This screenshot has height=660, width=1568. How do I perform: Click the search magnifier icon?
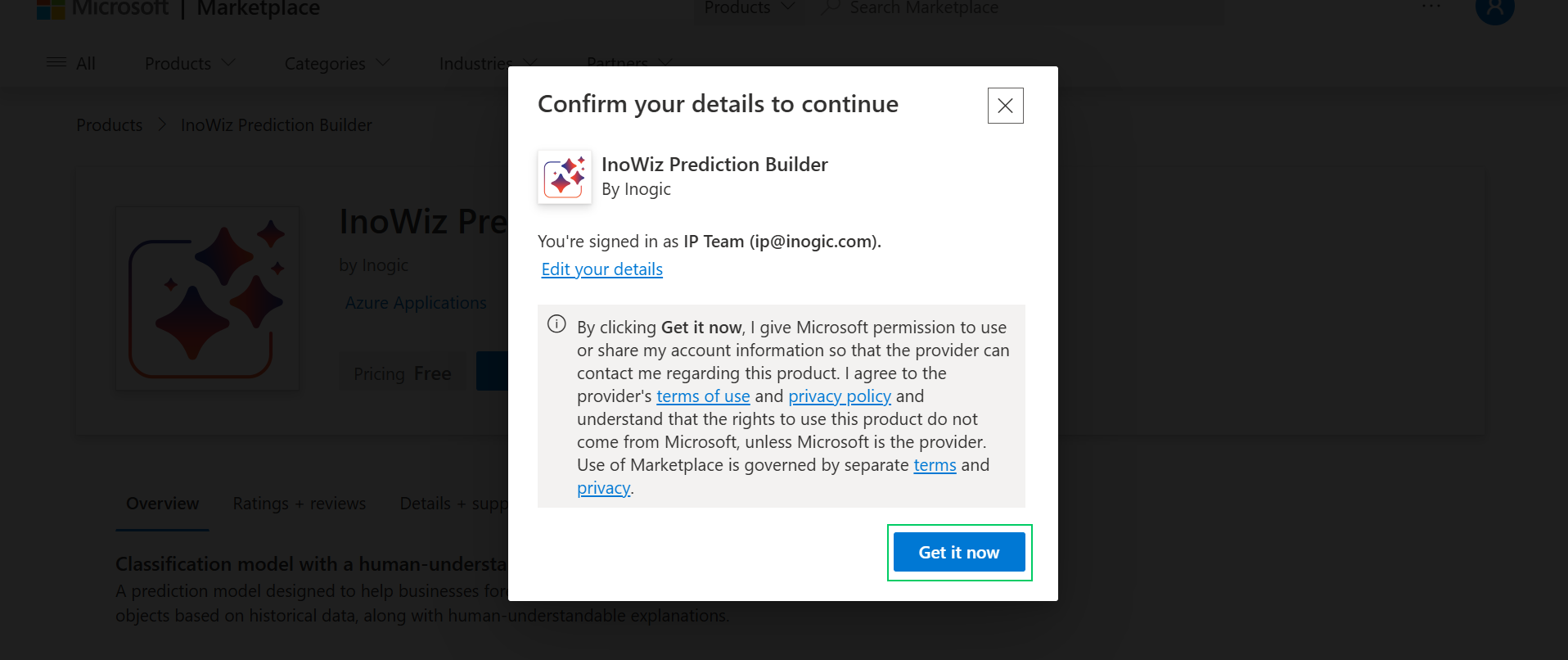831,7
